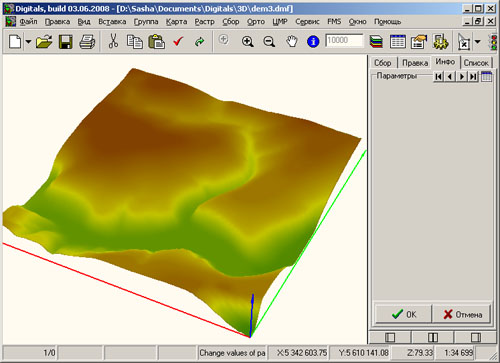Switch to the Сбор tab
Image resolution: width=500 pixels, height=363 pixels.
(383, 63)
